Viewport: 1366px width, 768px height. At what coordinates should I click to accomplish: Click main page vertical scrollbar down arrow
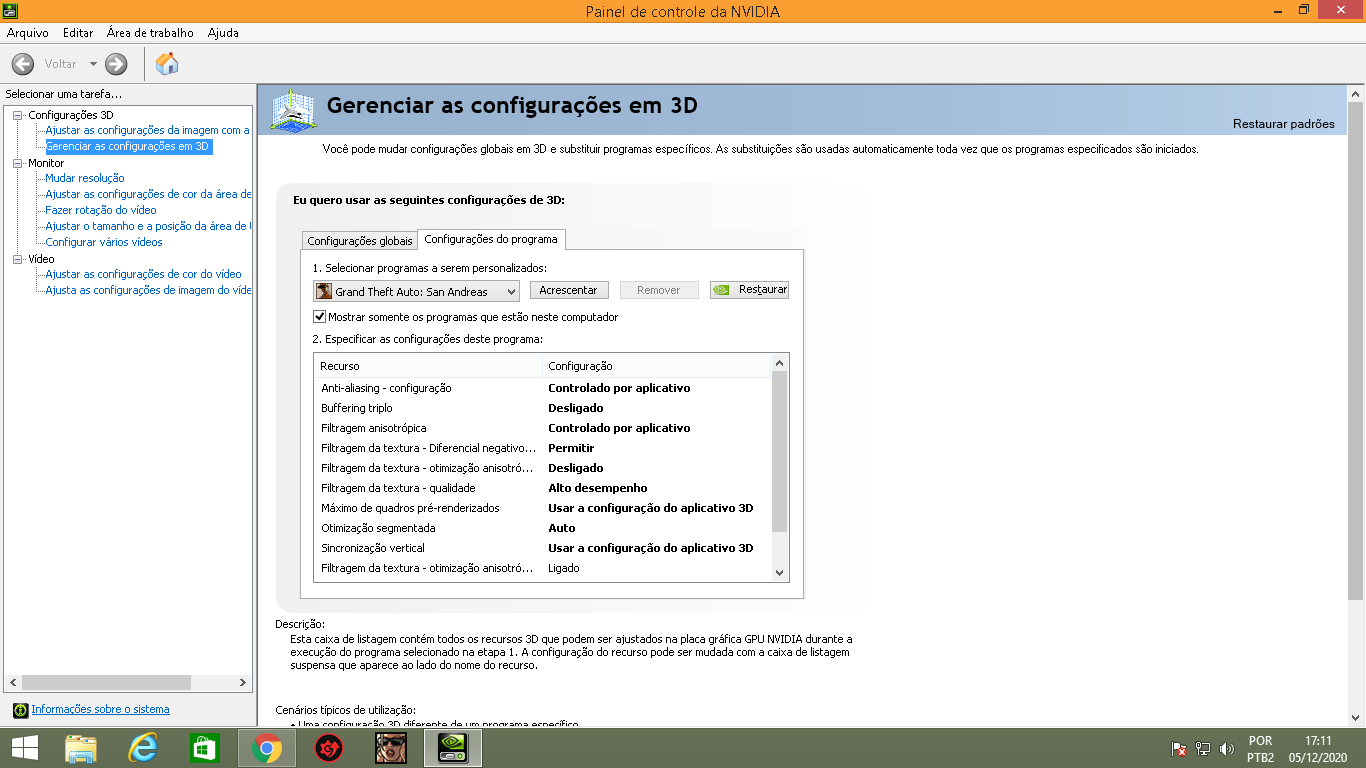(1356, 718)
